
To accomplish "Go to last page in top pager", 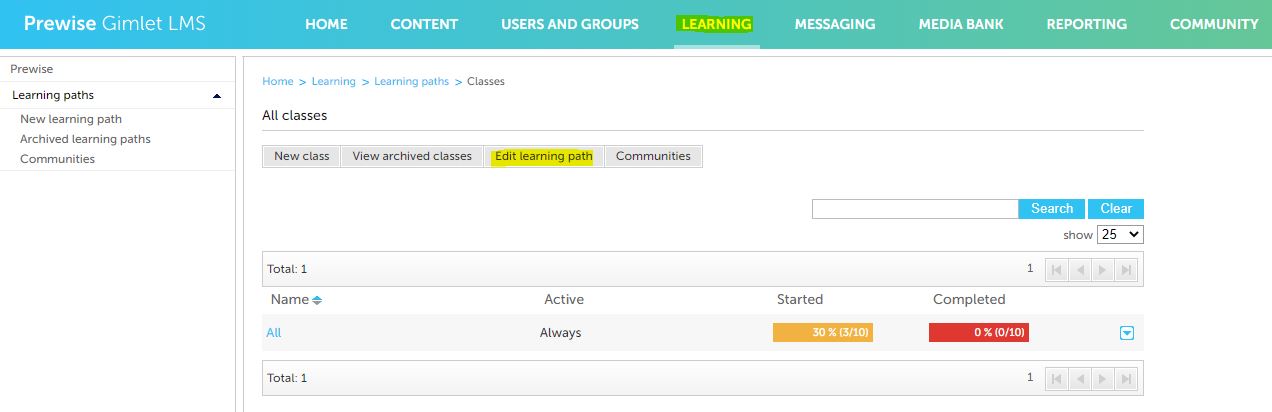I will coord(1127,269).
